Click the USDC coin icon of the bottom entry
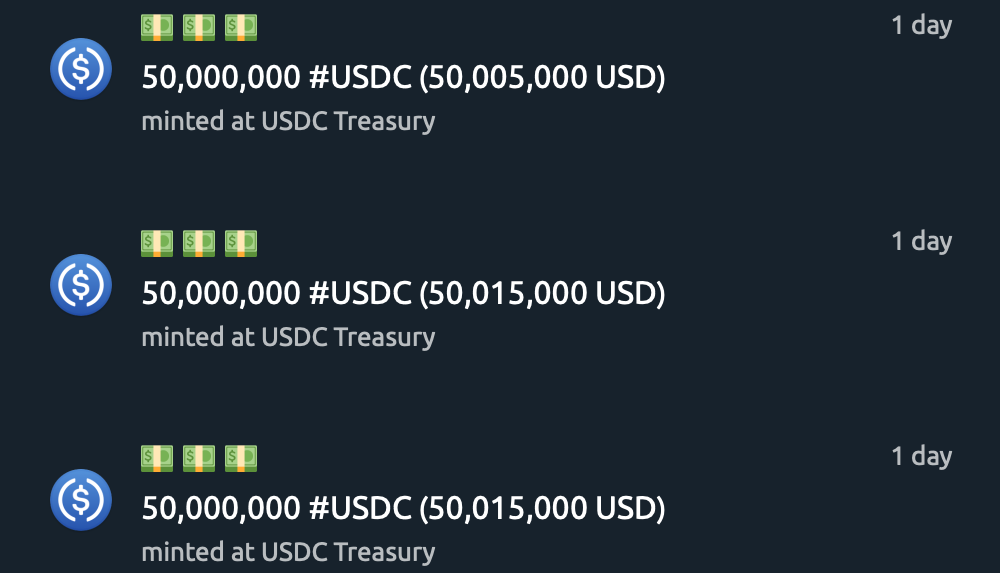The height and width of the screenshot is (573, 1000). point(81,500)
